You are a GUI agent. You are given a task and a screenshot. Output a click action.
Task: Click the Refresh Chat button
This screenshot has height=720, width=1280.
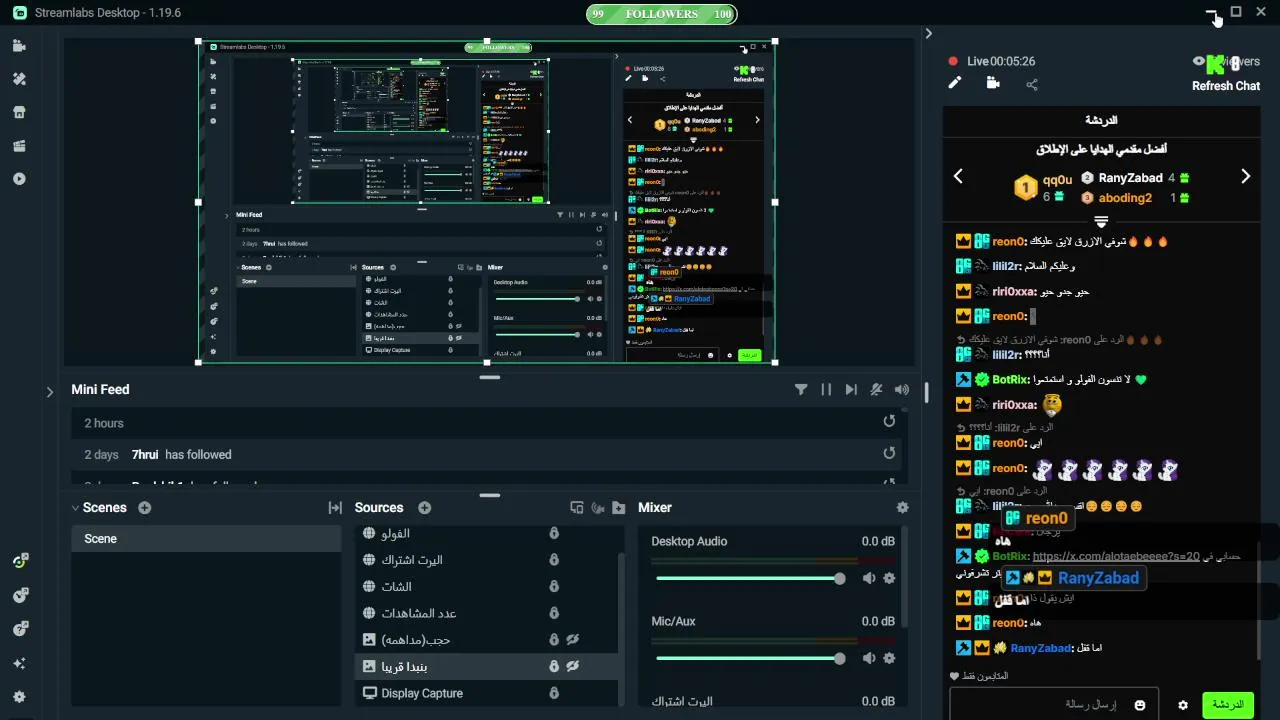[1225, 86]
